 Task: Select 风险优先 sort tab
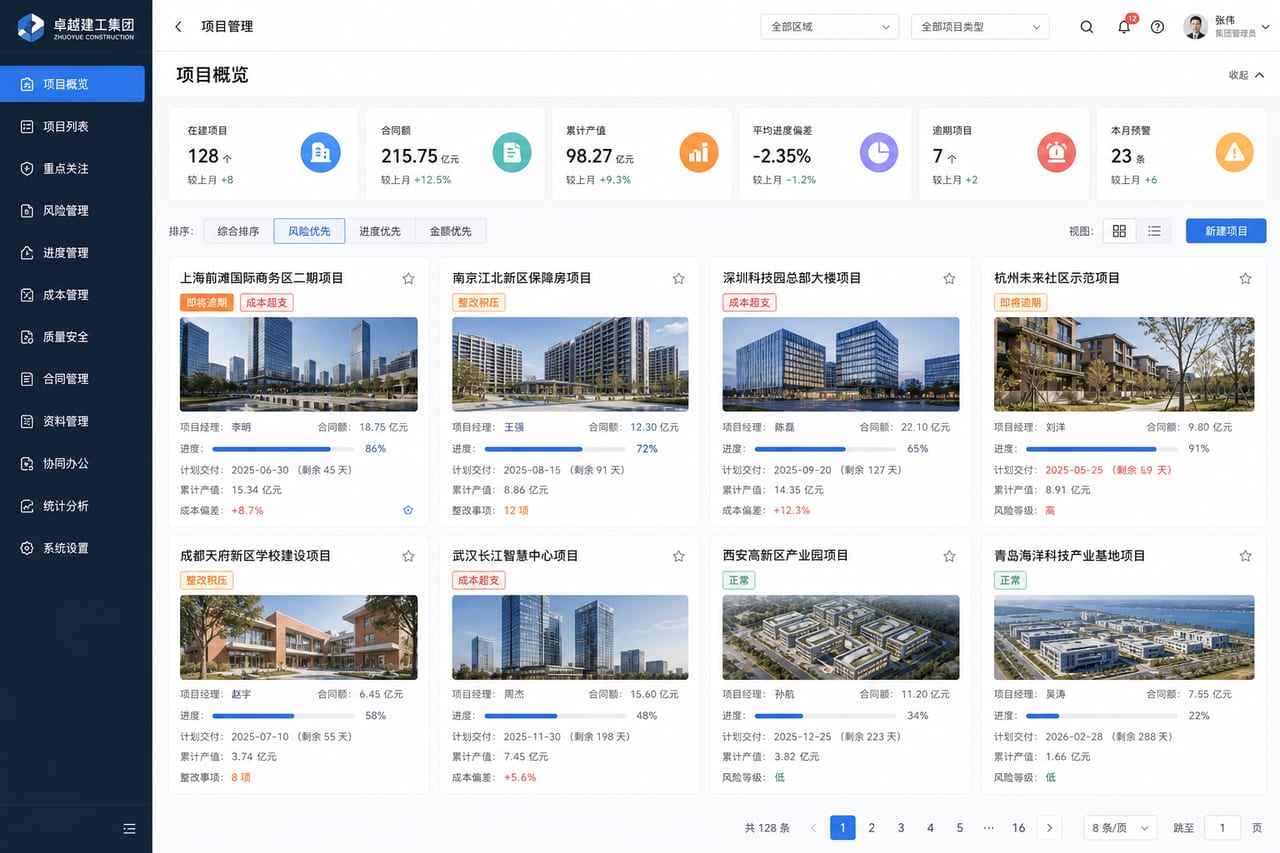309,231
